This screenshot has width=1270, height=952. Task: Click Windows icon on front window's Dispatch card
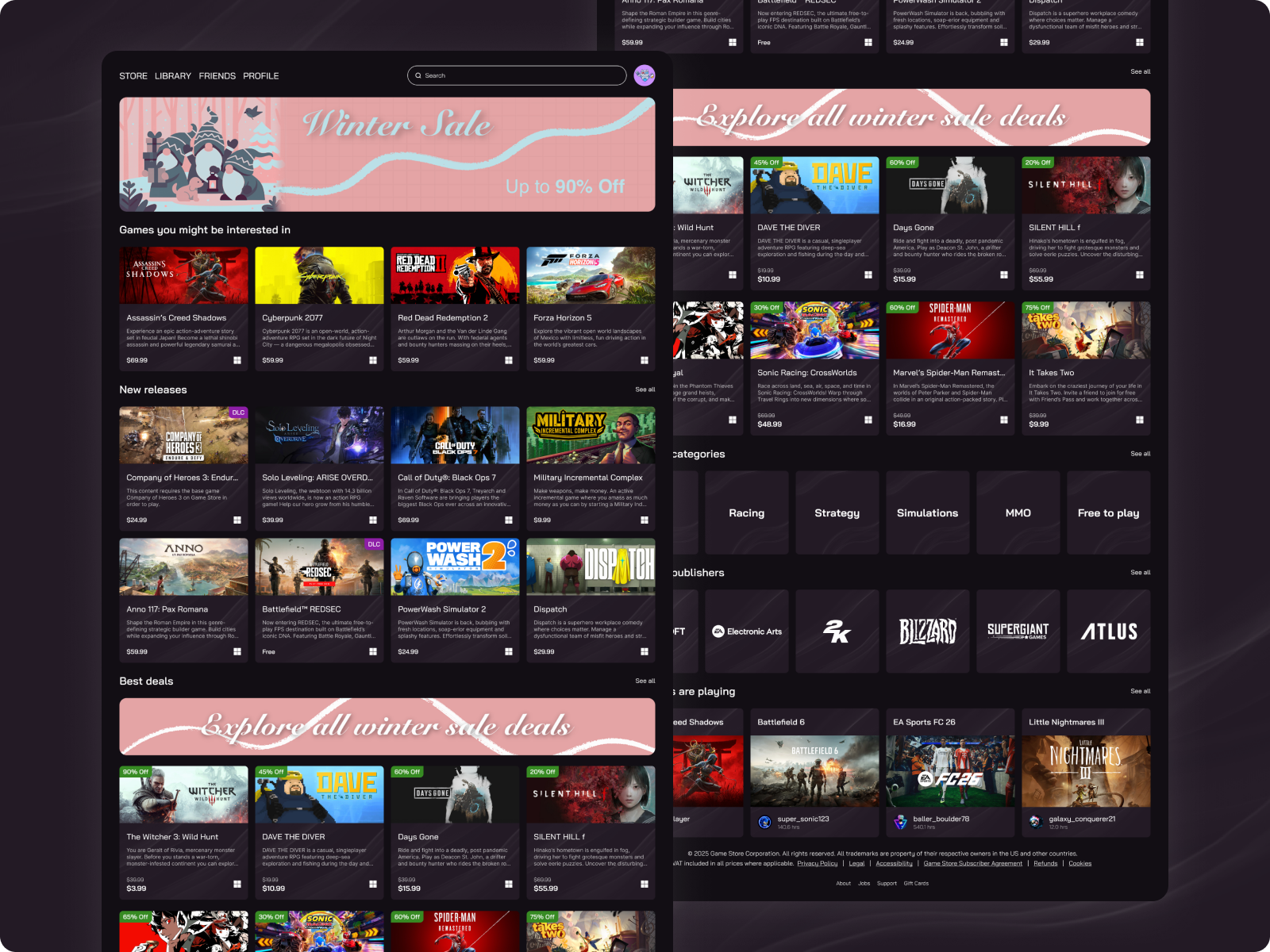(x=645, y=652)
